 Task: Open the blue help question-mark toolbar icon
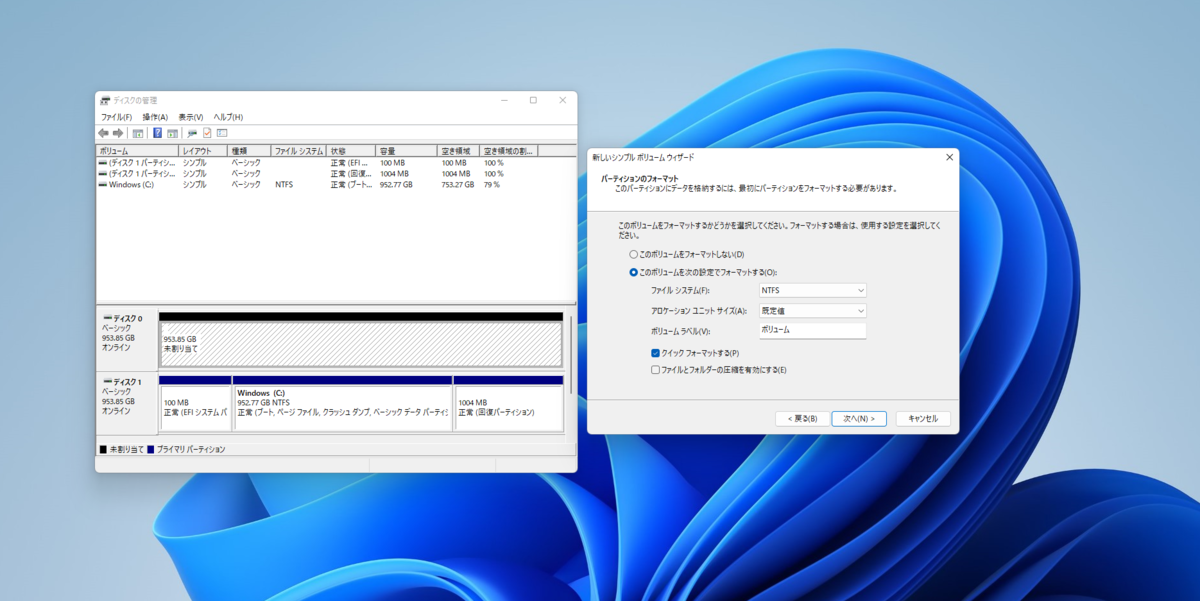coord(157,133)
